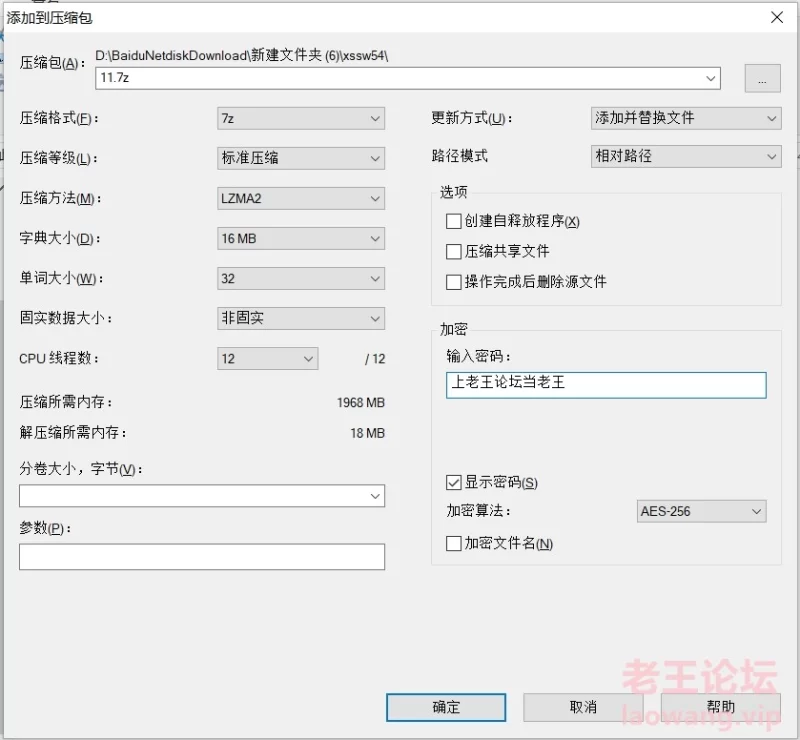
Task: Enable the 加密文件名 checkbox
Action: 454,544
